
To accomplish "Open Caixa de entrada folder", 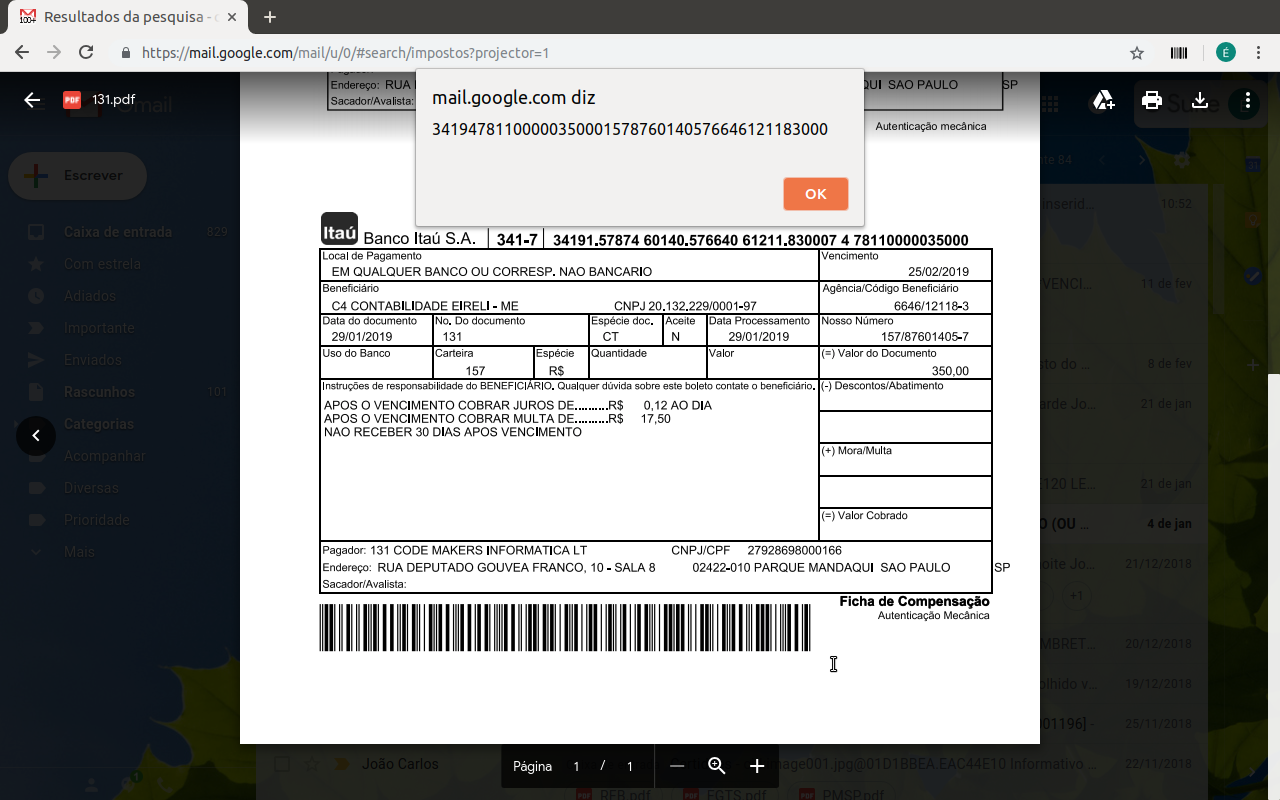I will [x=118, y=232].
